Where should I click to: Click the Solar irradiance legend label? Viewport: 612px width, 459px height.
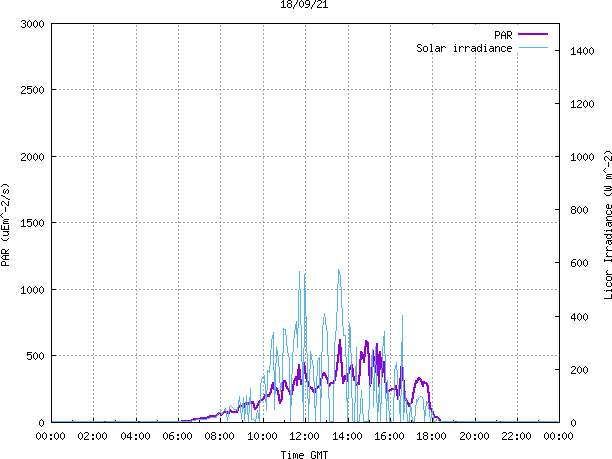pyautogui.click(x=464, y=48)
